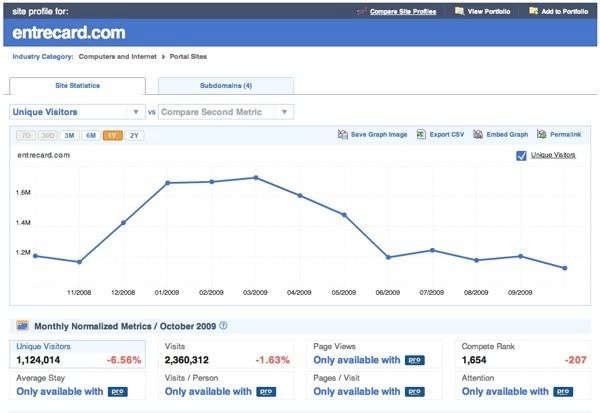
Task: Click the View Portfolio folder icon
Action: point(459,11)
